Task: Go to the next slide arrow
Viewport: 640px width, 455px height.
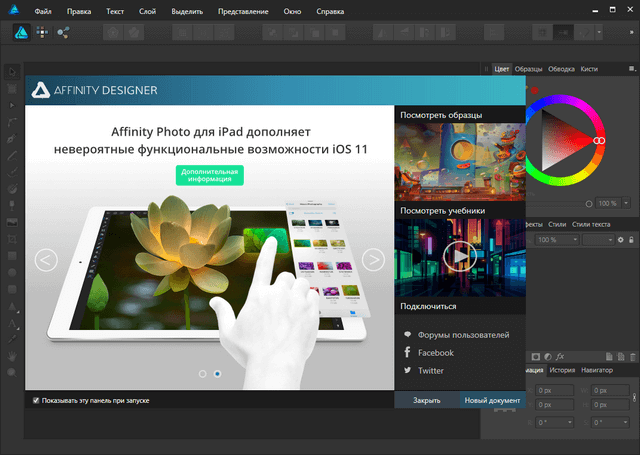Action: coord(373,260)
